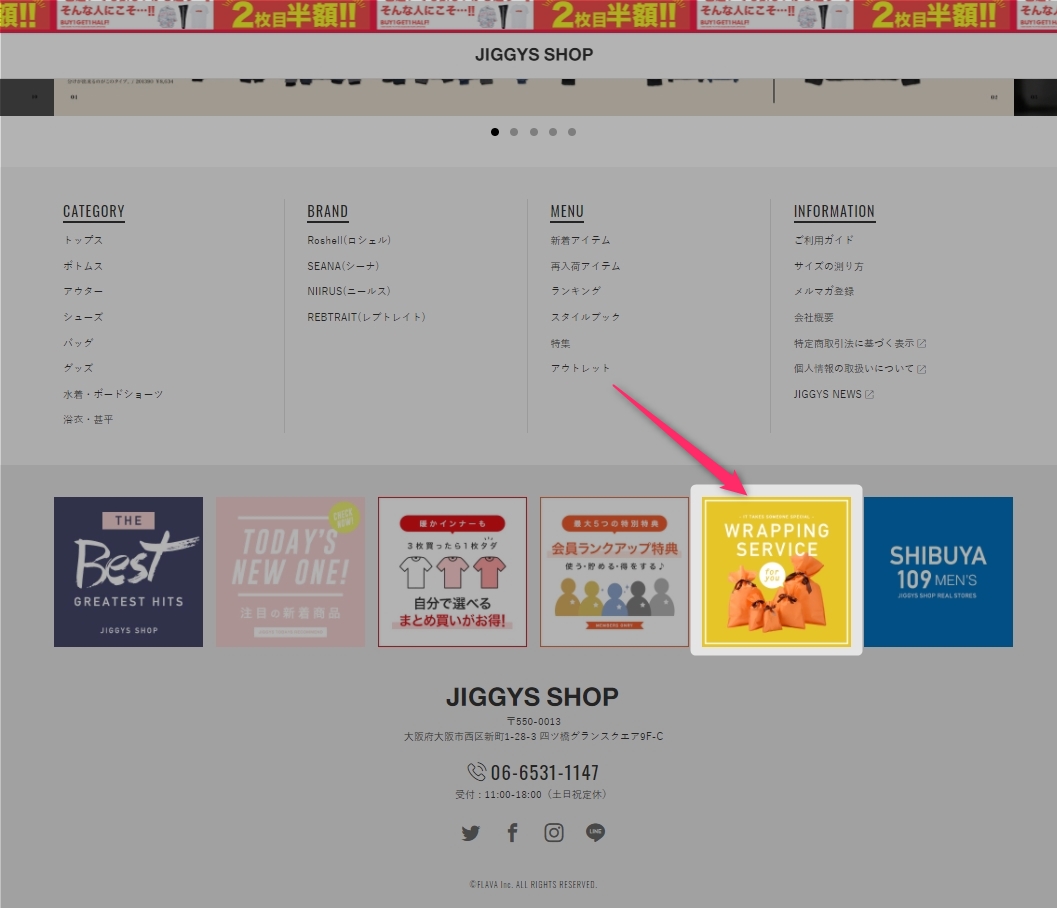Open the 会員ランクアップ特典 banner
This screenshot has height=908, width=1057.
point(614,572)
